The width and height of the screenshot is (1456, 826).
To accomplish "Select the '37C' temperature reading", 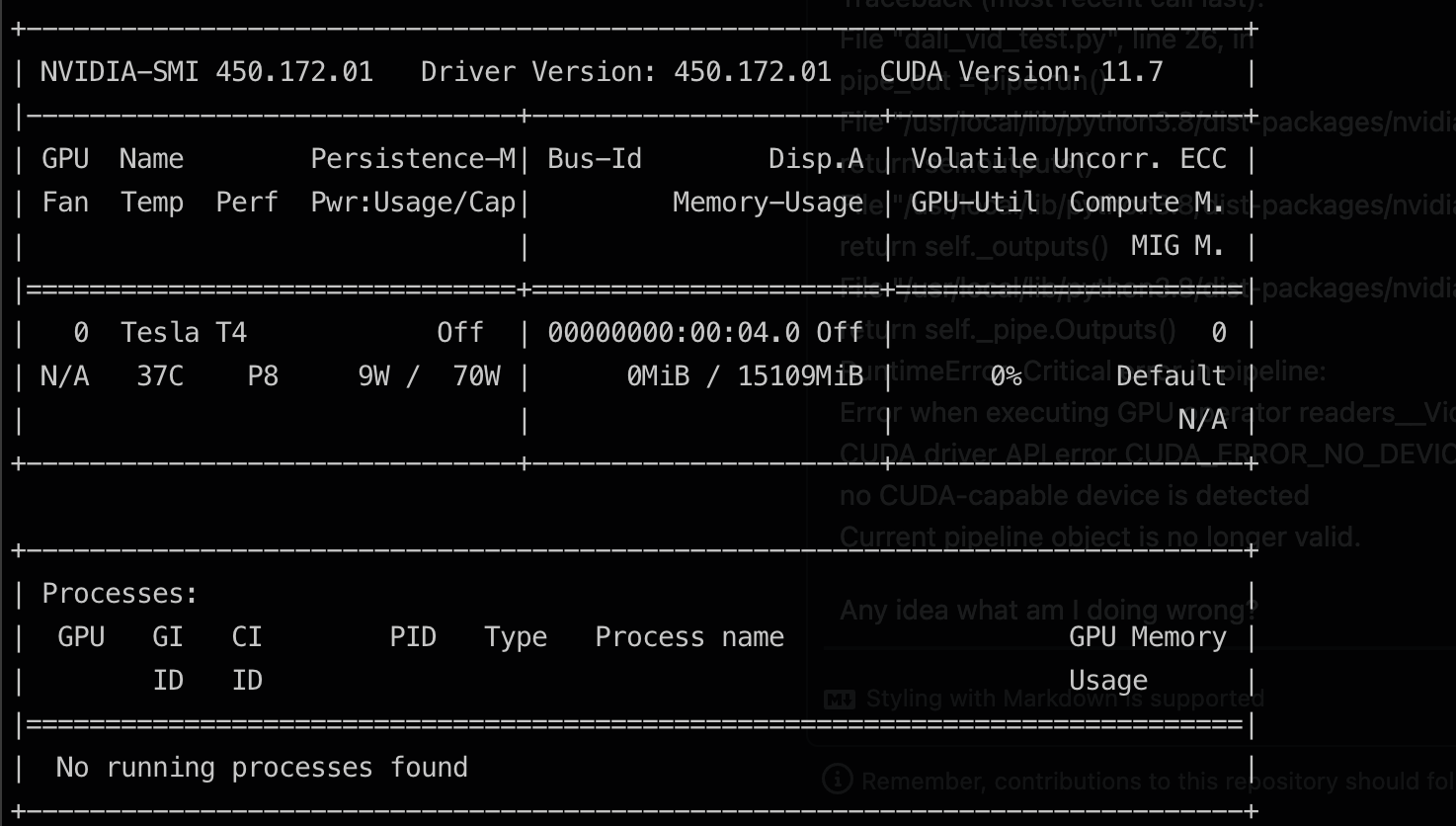I will (159, 375).
